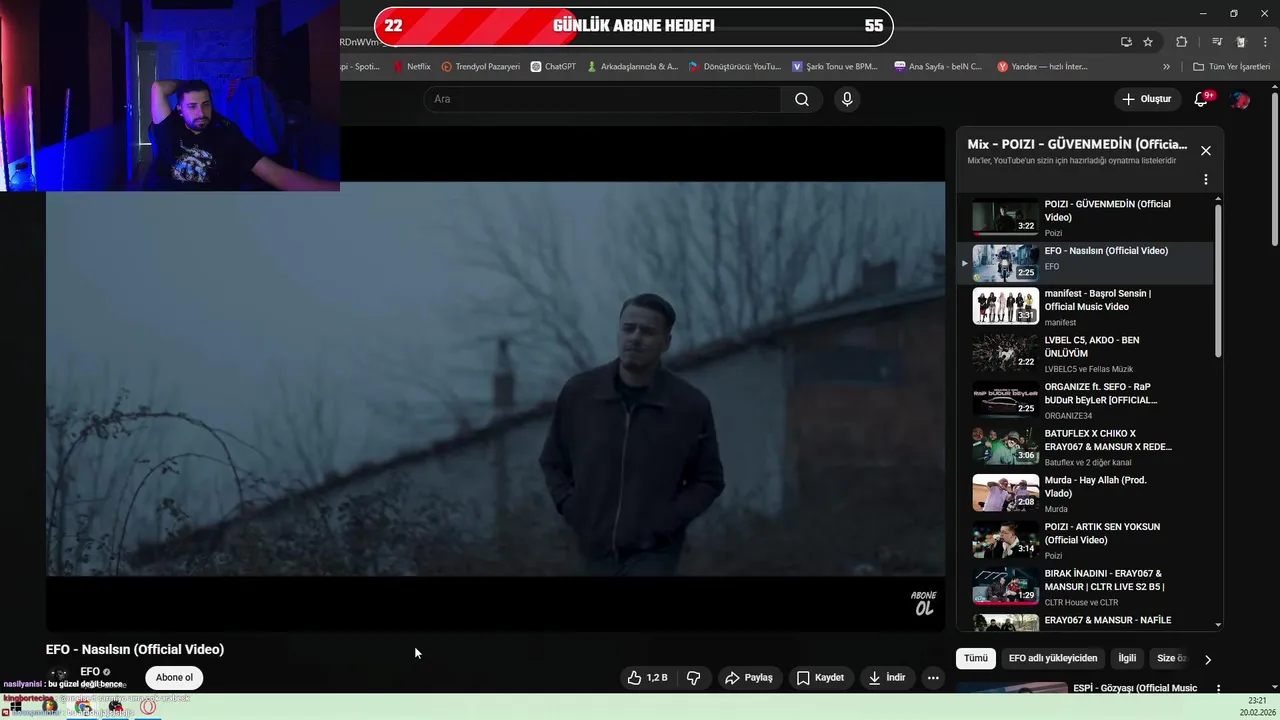Open the Trendyol Pazaryeri bookmark
This screenshot has width=1280, height=720.
pos(481,67)
